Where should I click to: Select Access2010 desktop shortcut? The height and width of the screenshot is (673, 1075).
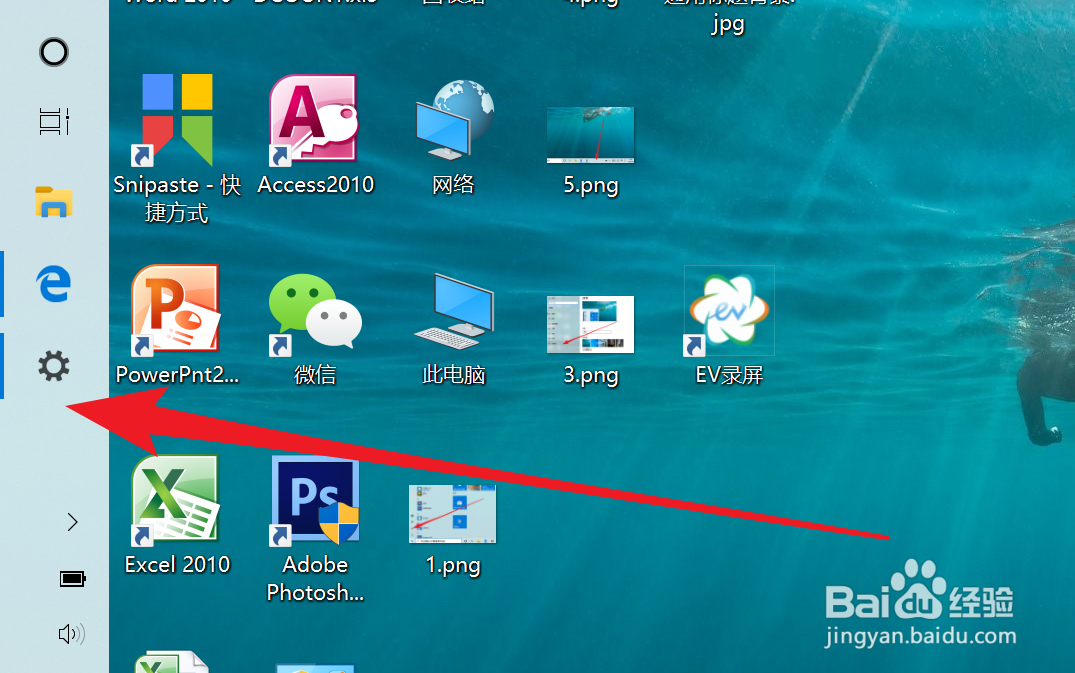[315, 120]
